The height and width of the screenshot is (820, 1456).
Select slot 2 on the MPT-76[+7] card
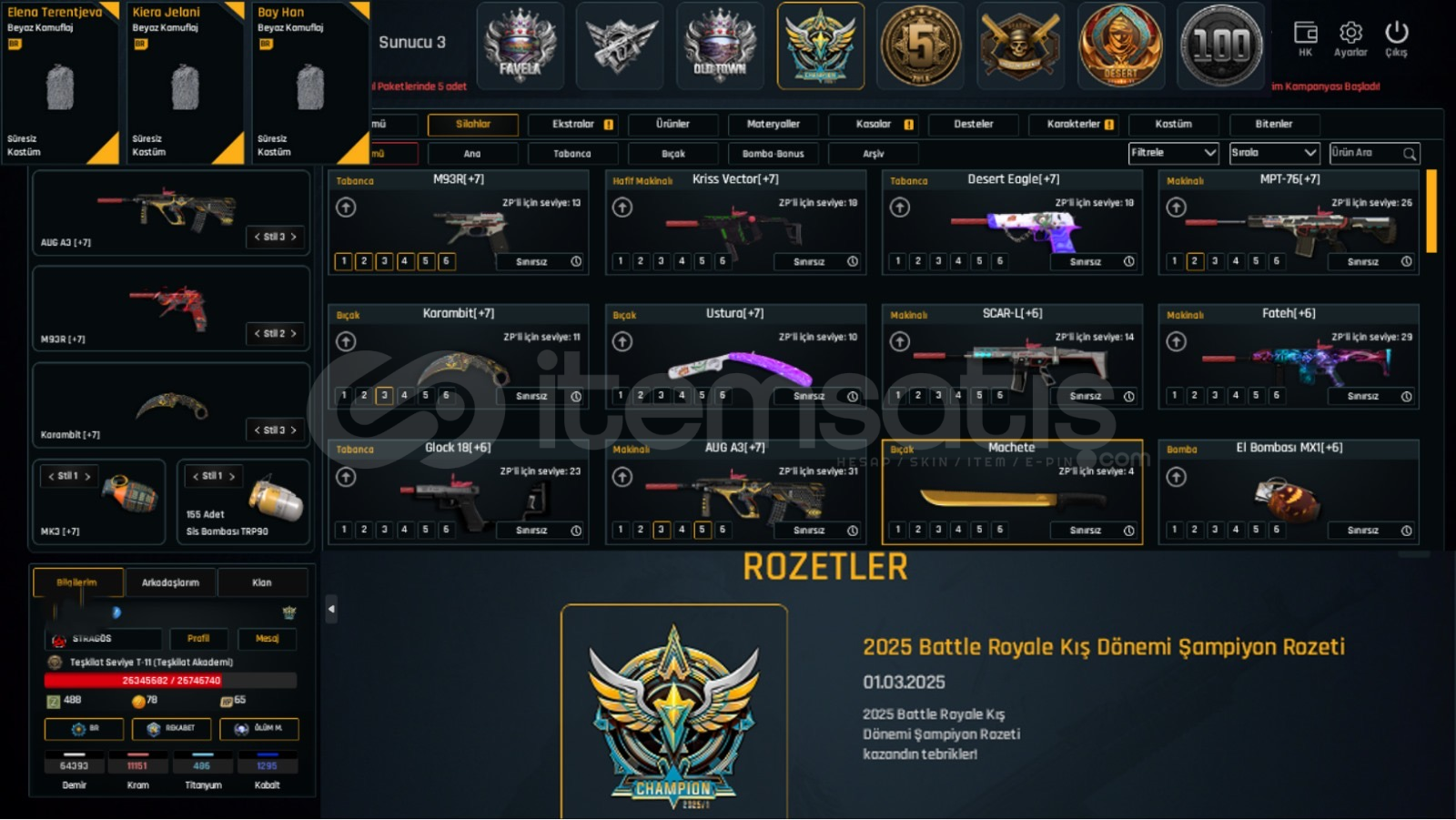coord(1195,261)
